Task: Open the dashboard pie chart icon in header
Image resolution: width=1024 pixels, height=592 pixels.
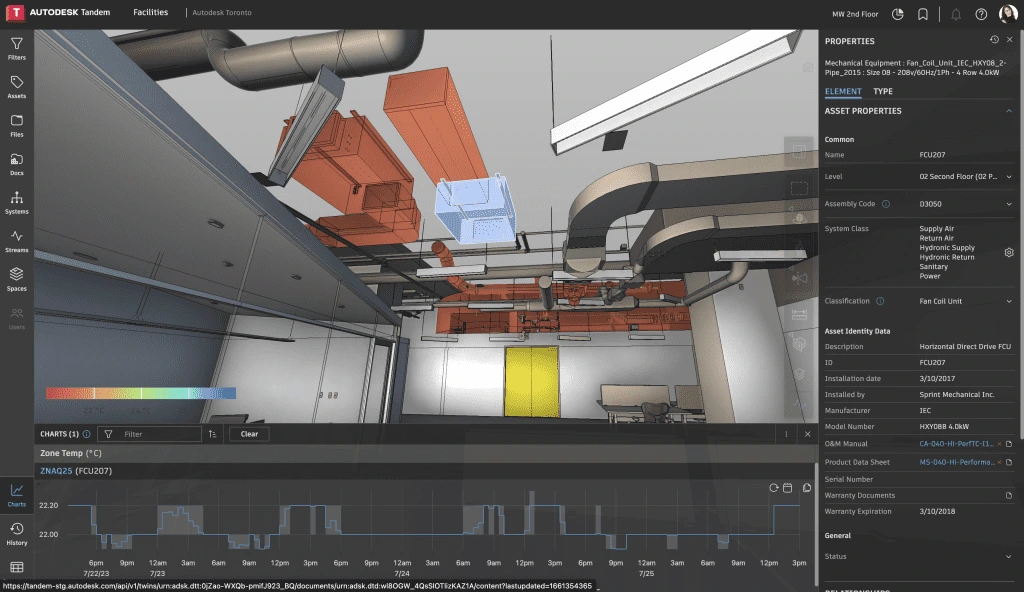Action: click(898, 14)
